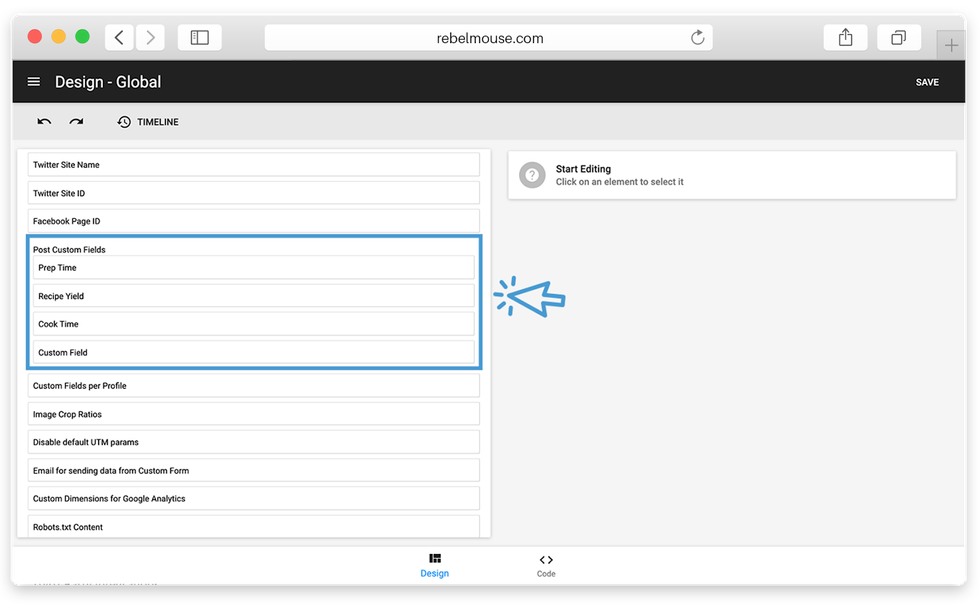Switch to the Design tab
The width and height of the screenshot is (980, 608).
434,565
